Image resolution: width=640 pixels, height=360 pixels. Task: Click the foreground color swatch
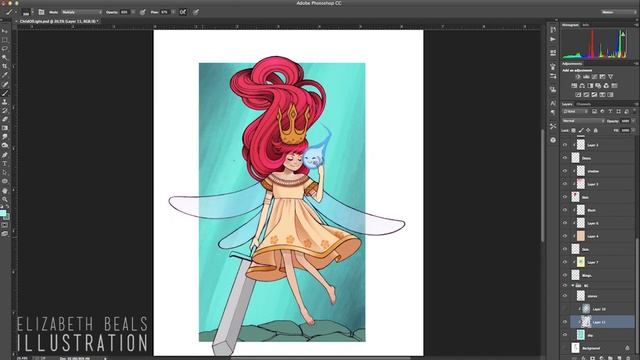click(x=3, y=213)
